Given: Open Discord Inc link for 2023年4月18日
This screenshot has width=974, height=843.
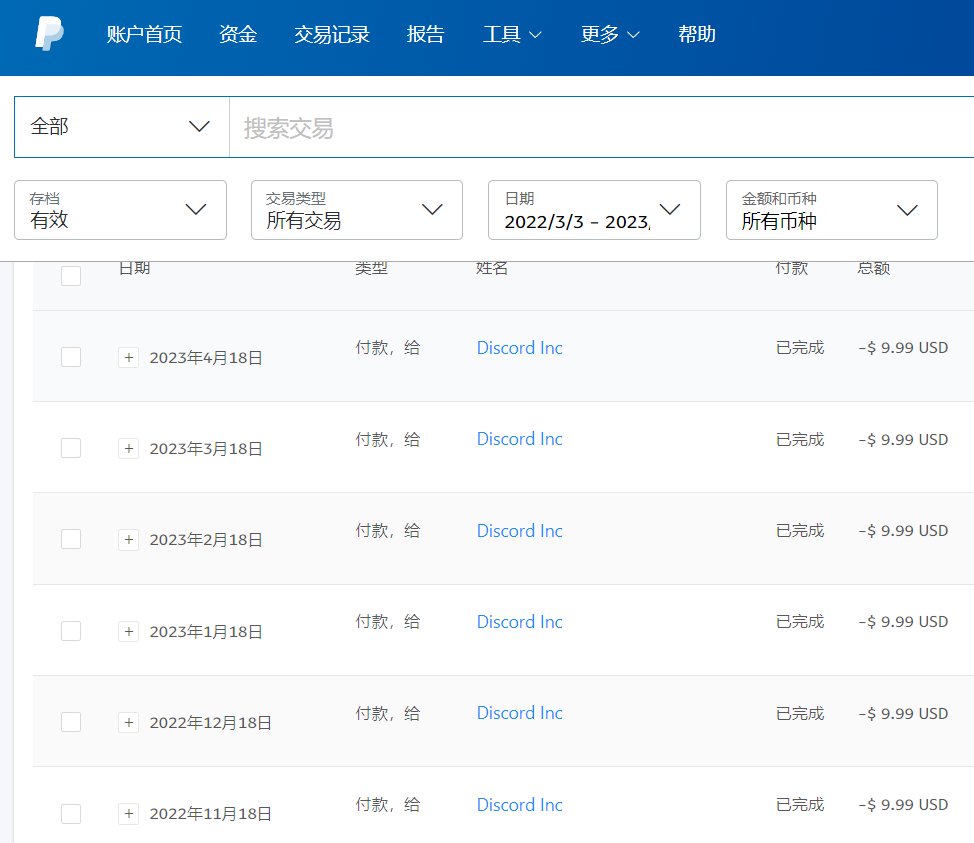Looking at the screenshot, I should click(520, 348).
